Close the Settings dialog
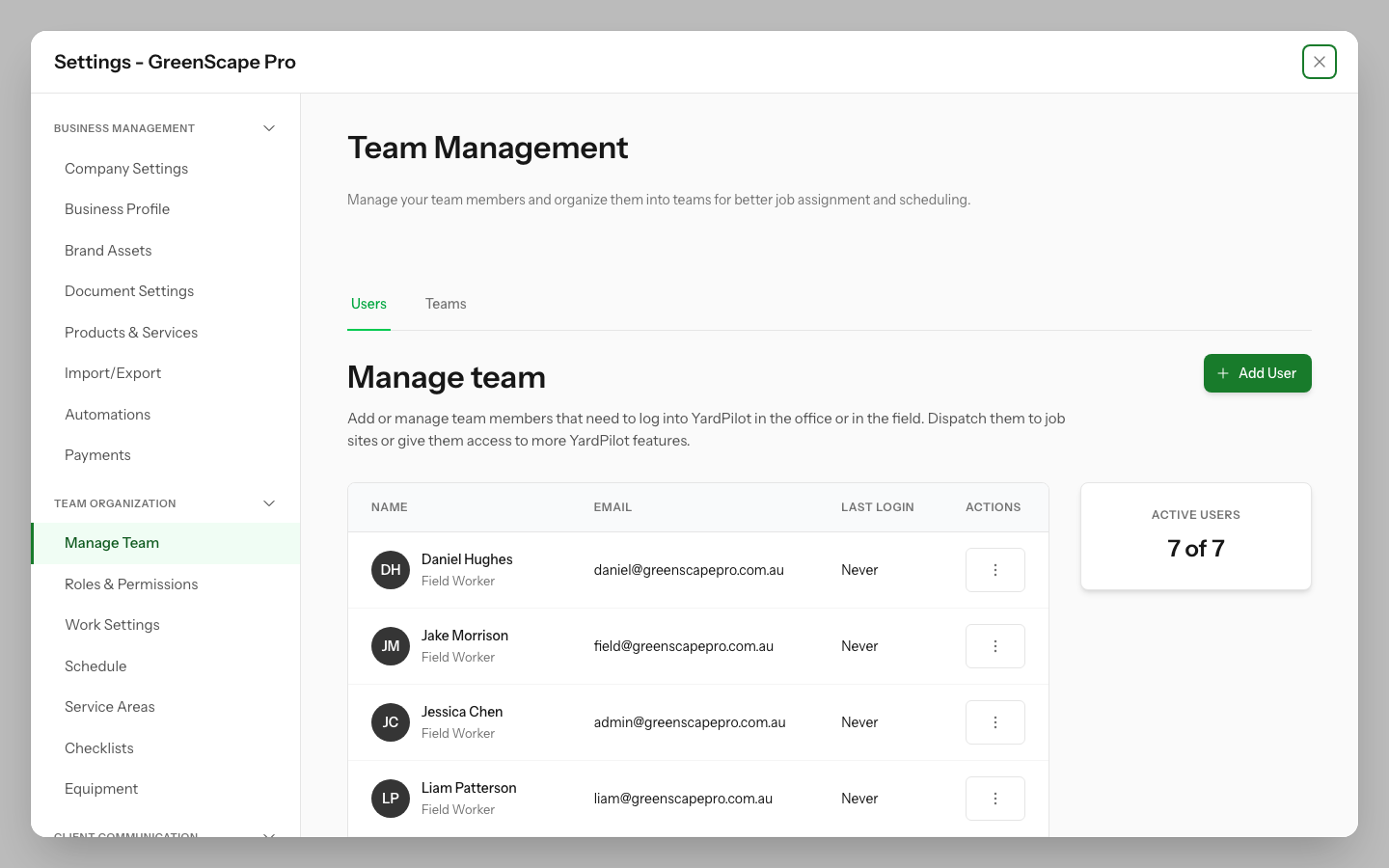The height and width of the screenshot is (868, 1389). coord(1319,61)
